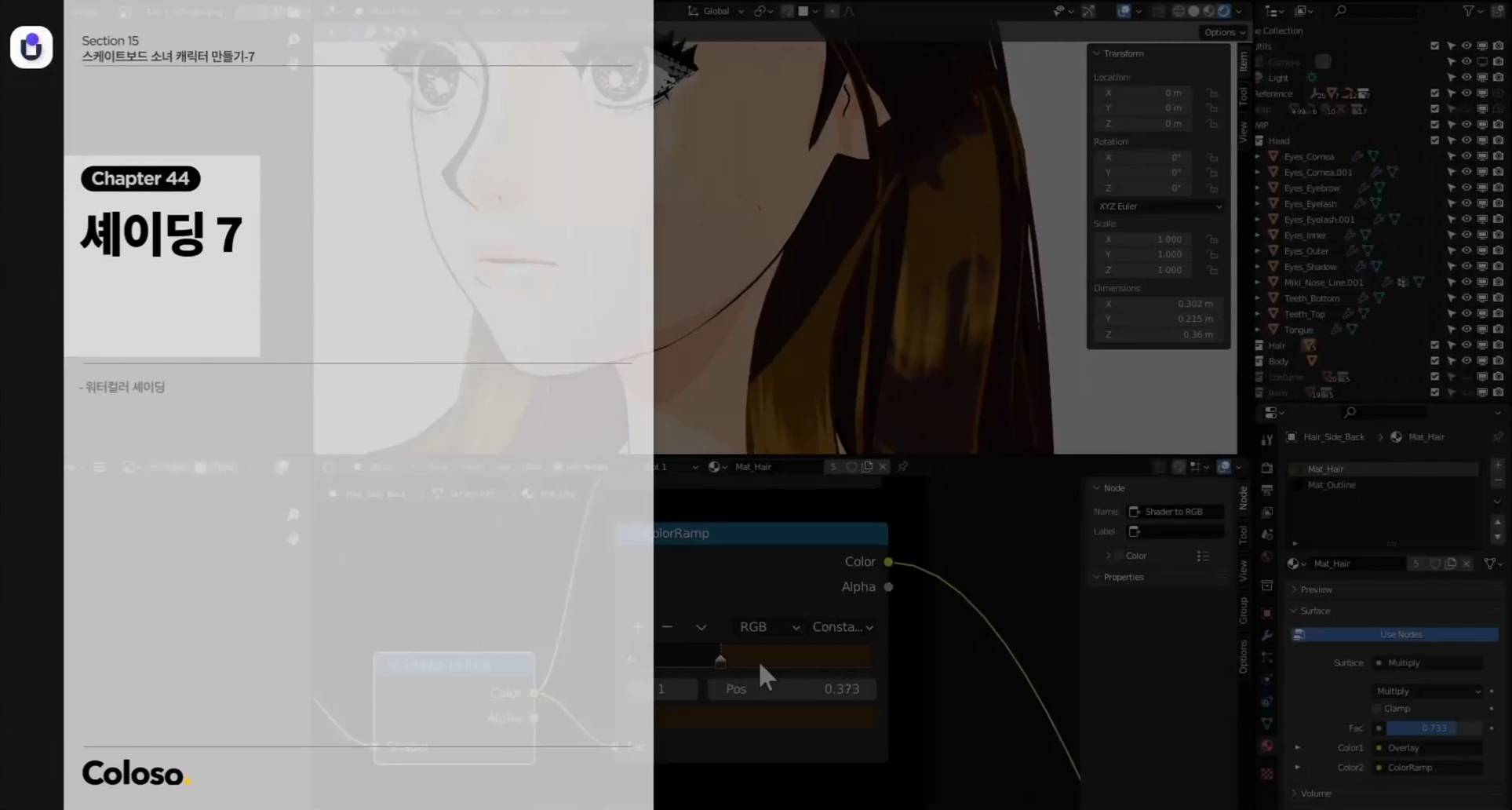The height and width of the screenshot is (810, 1512).
Task: Open the XYZ Euler rotation mode dropdown
Action: 1159,206
